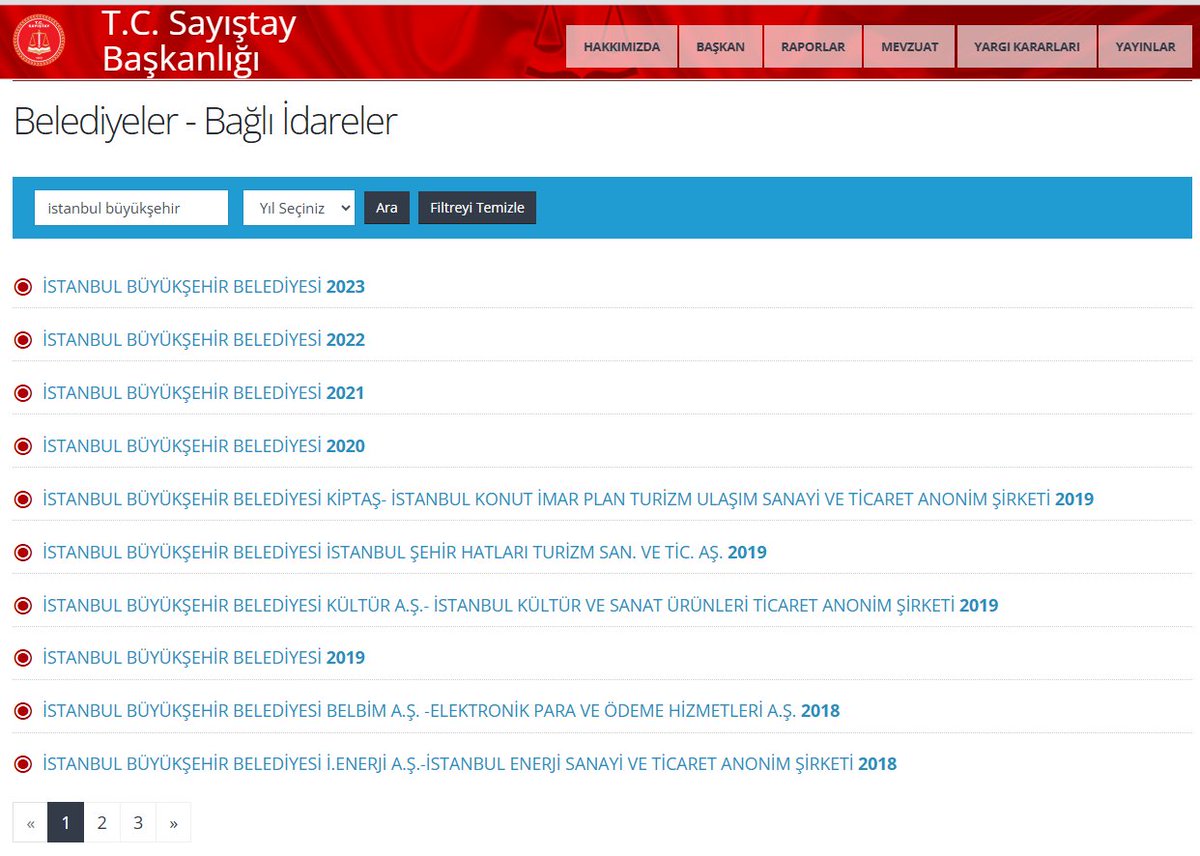Click the Filtreyi Temizle button
The image size is (1200, 856).
coord(477,208)
